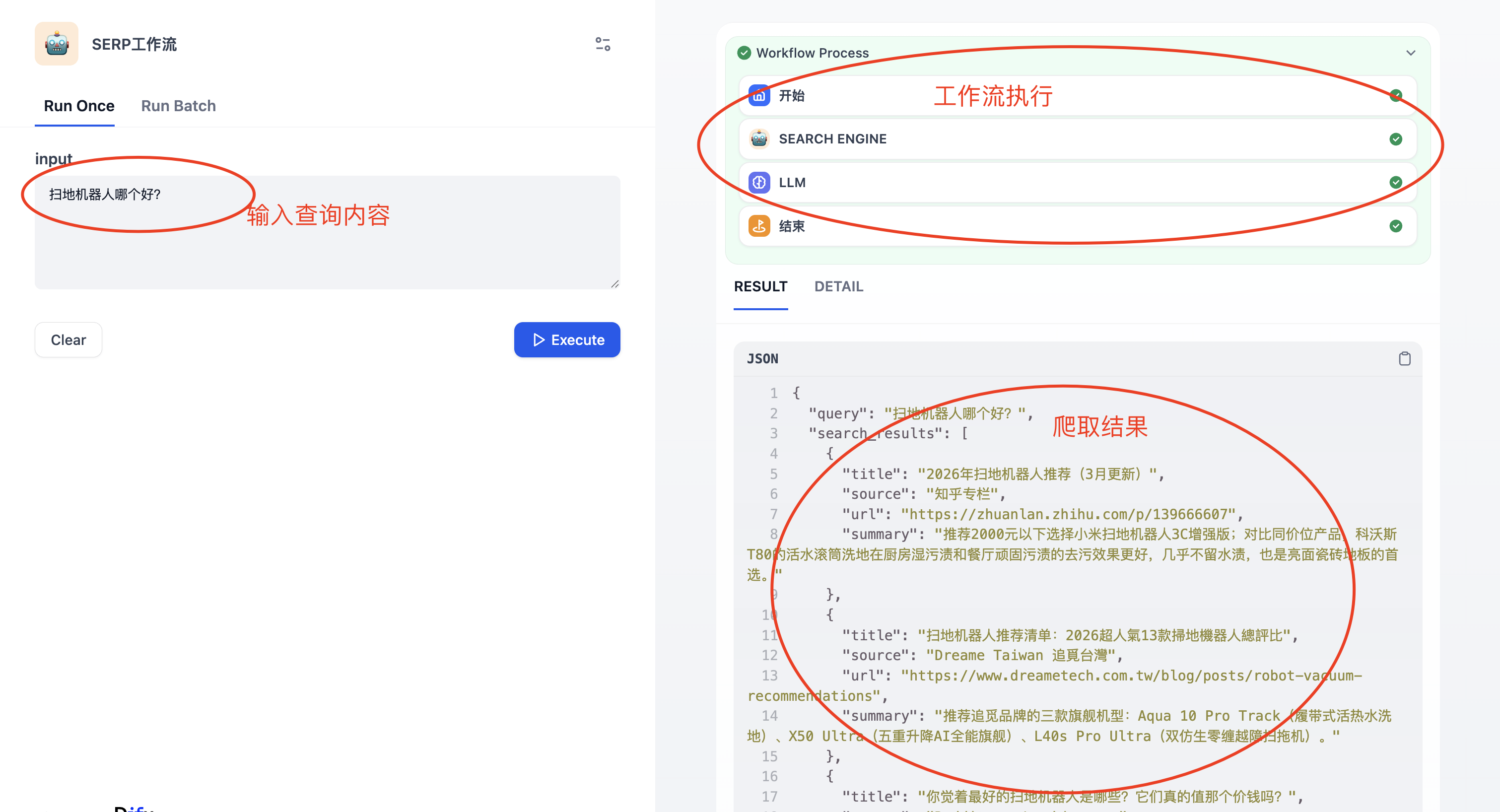Grab the input textarea resize handle
The image size is (1500, 812).
click(x=615, y=284)
